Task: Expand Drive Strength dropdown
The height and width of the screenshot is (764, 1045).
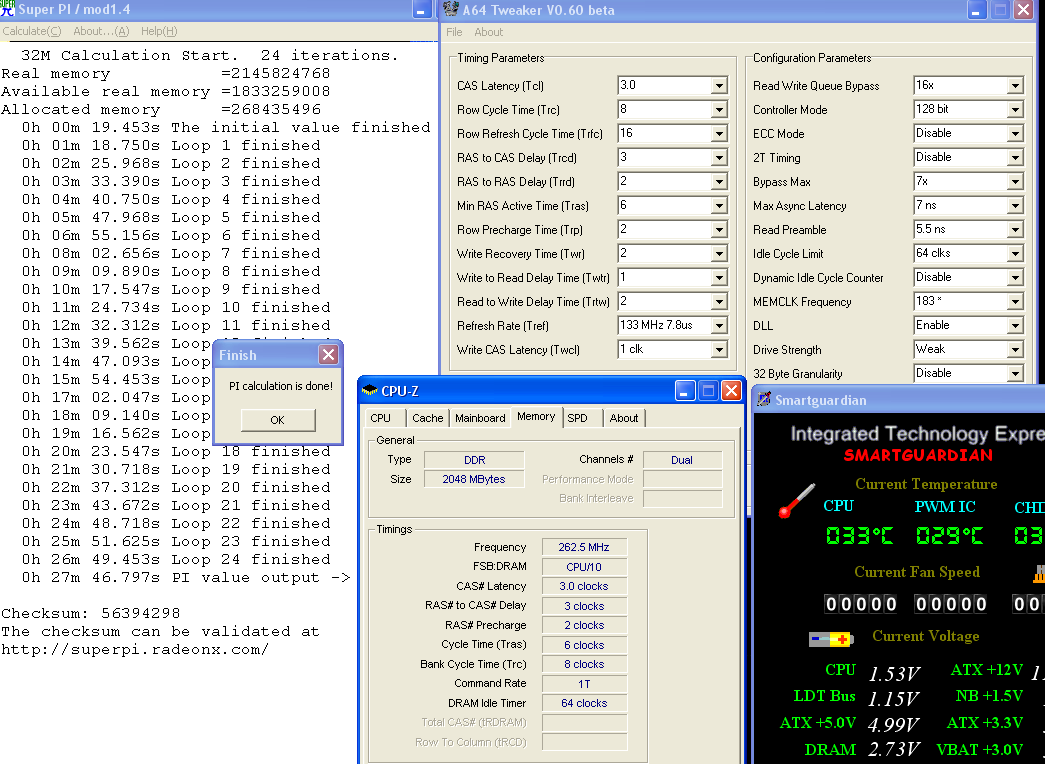Action: 1015,350
